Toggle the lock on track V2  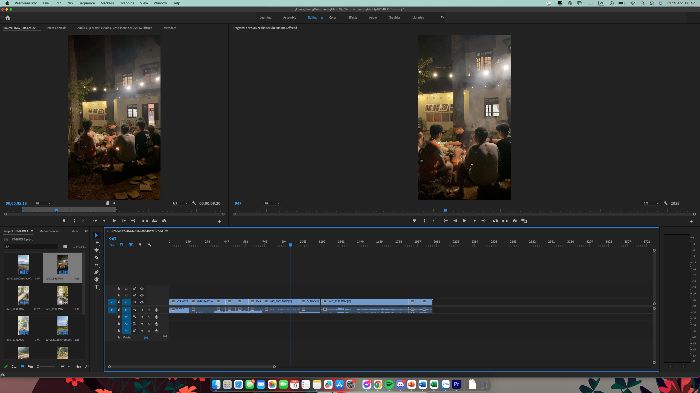point(119,295)
